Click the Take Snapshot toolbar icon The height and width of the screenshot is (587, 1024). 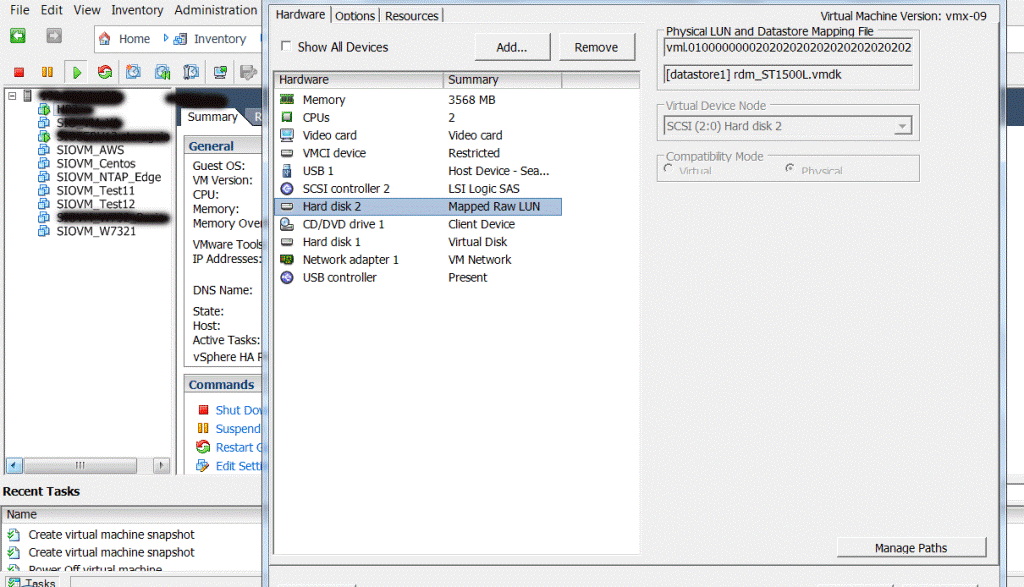tap(133, 72)
